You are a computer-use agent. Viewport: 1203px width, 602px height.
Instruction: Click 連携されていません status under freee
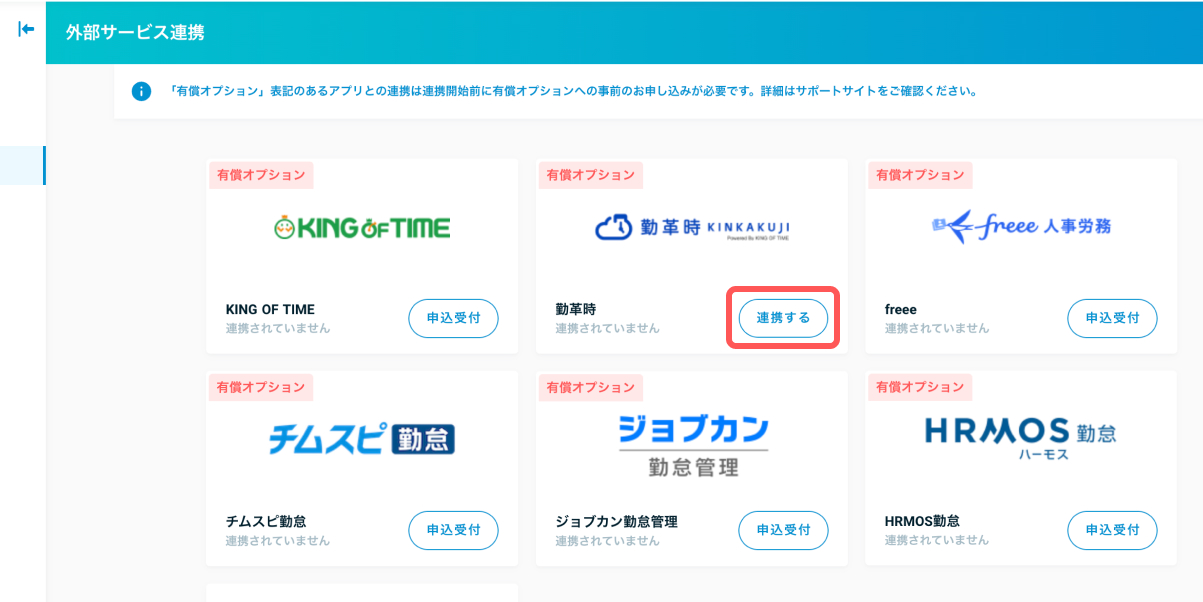(x=937, y=328)
